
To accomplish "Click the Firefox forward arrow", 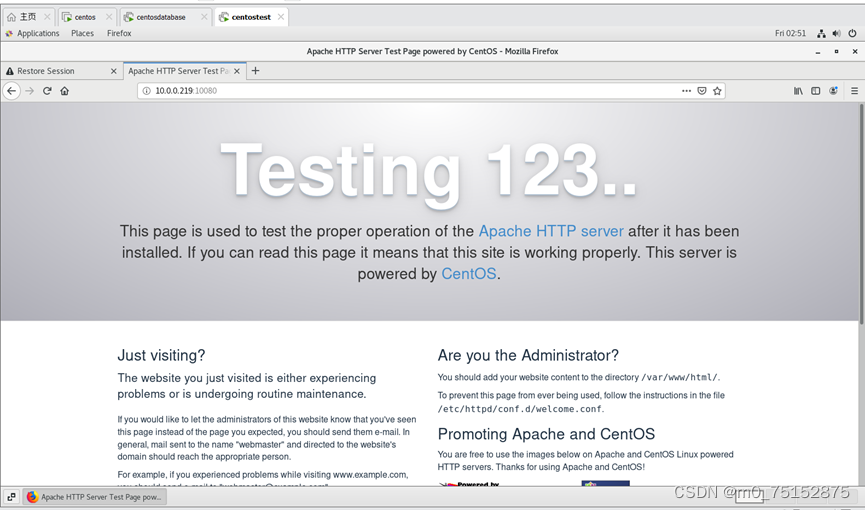I will coord(30,91).
